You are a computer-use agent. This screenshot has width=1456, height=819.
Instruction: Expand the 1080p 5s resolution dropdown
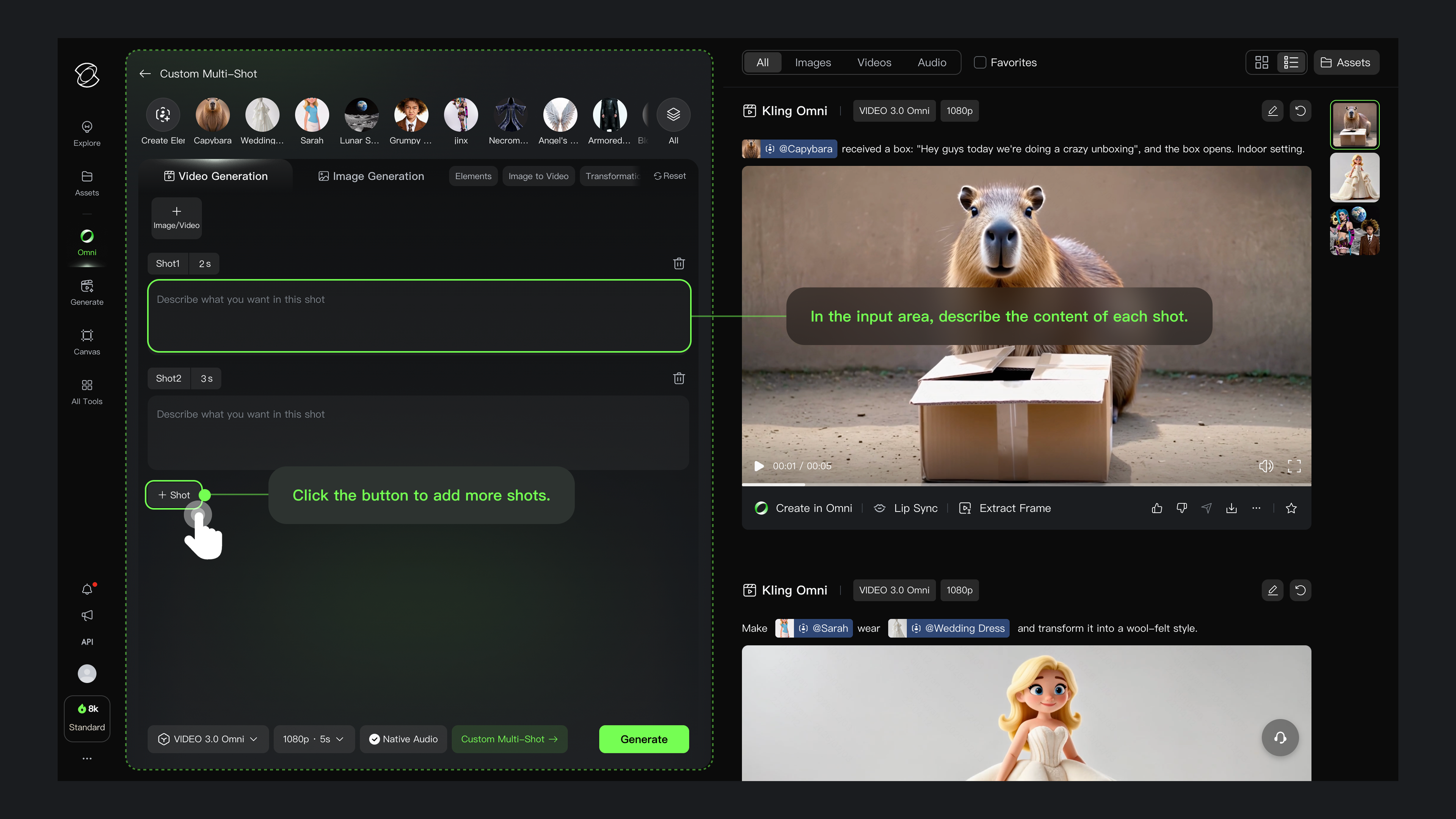314,739
